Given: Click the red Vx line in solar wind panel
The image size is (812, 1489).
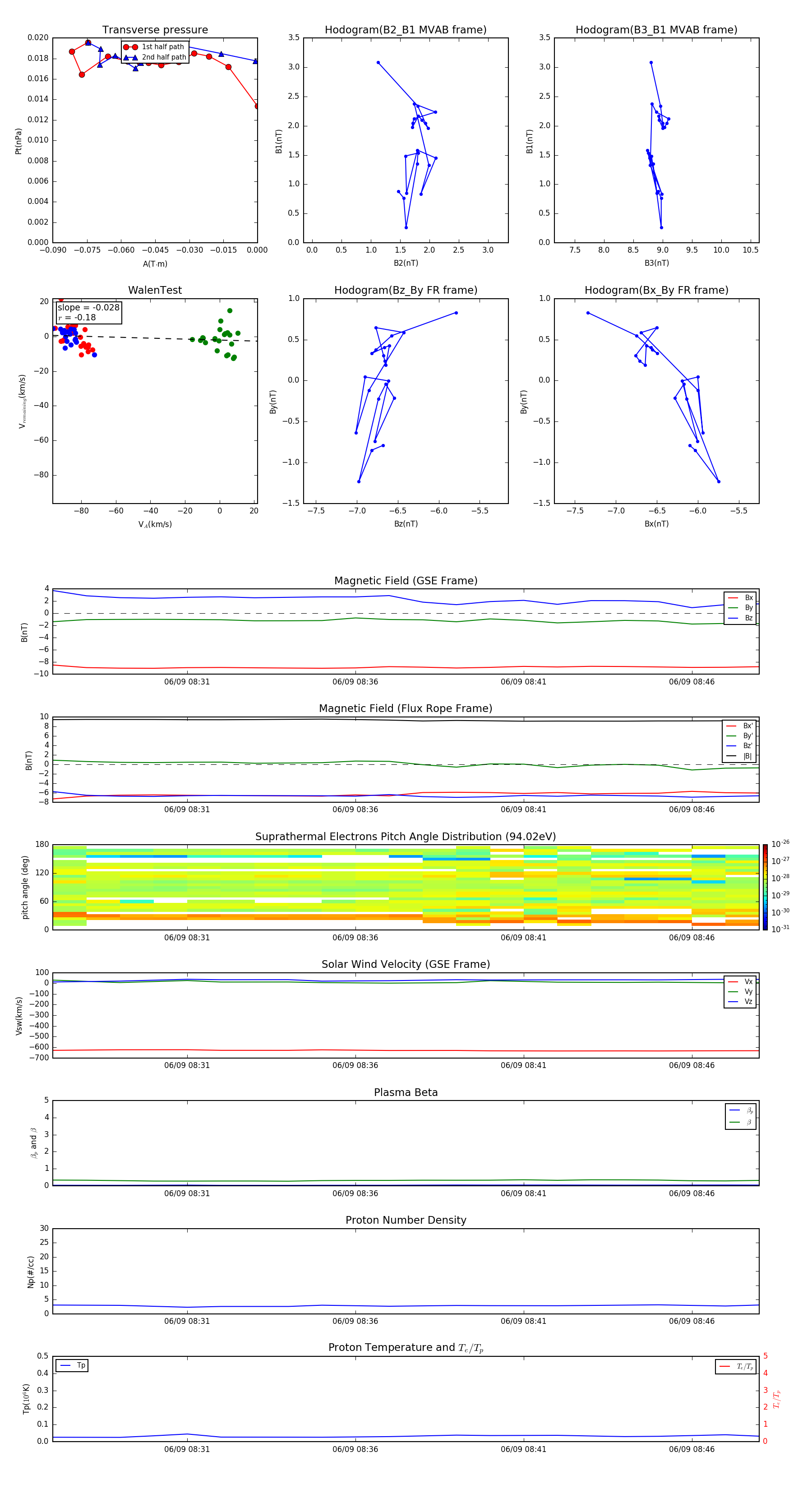Looking at the screenshot, I should tap(405, 1050).
